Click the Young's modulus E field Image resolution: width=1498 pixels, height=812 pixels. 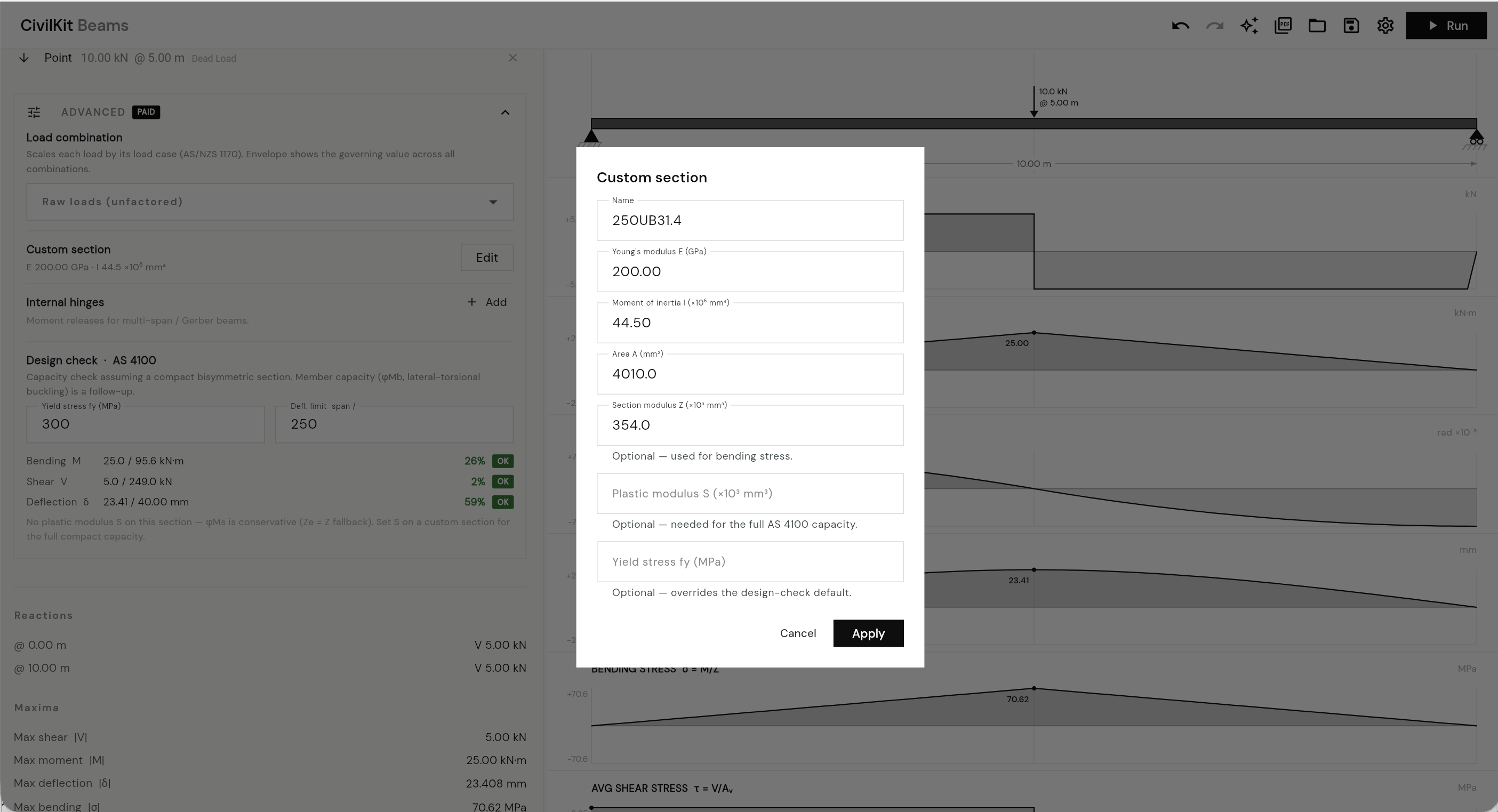click(750, 271)
